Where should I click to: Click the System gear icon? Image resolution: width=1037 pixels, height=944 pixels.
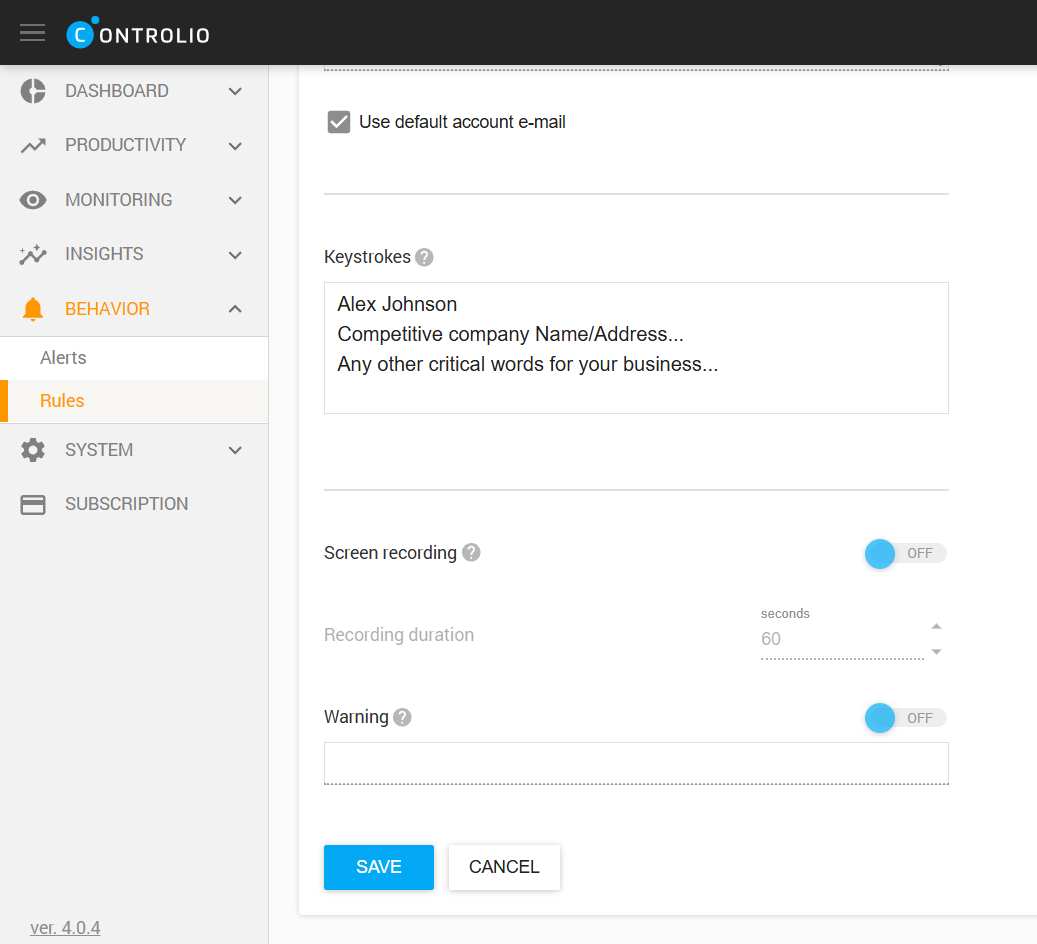pos(33,450)
